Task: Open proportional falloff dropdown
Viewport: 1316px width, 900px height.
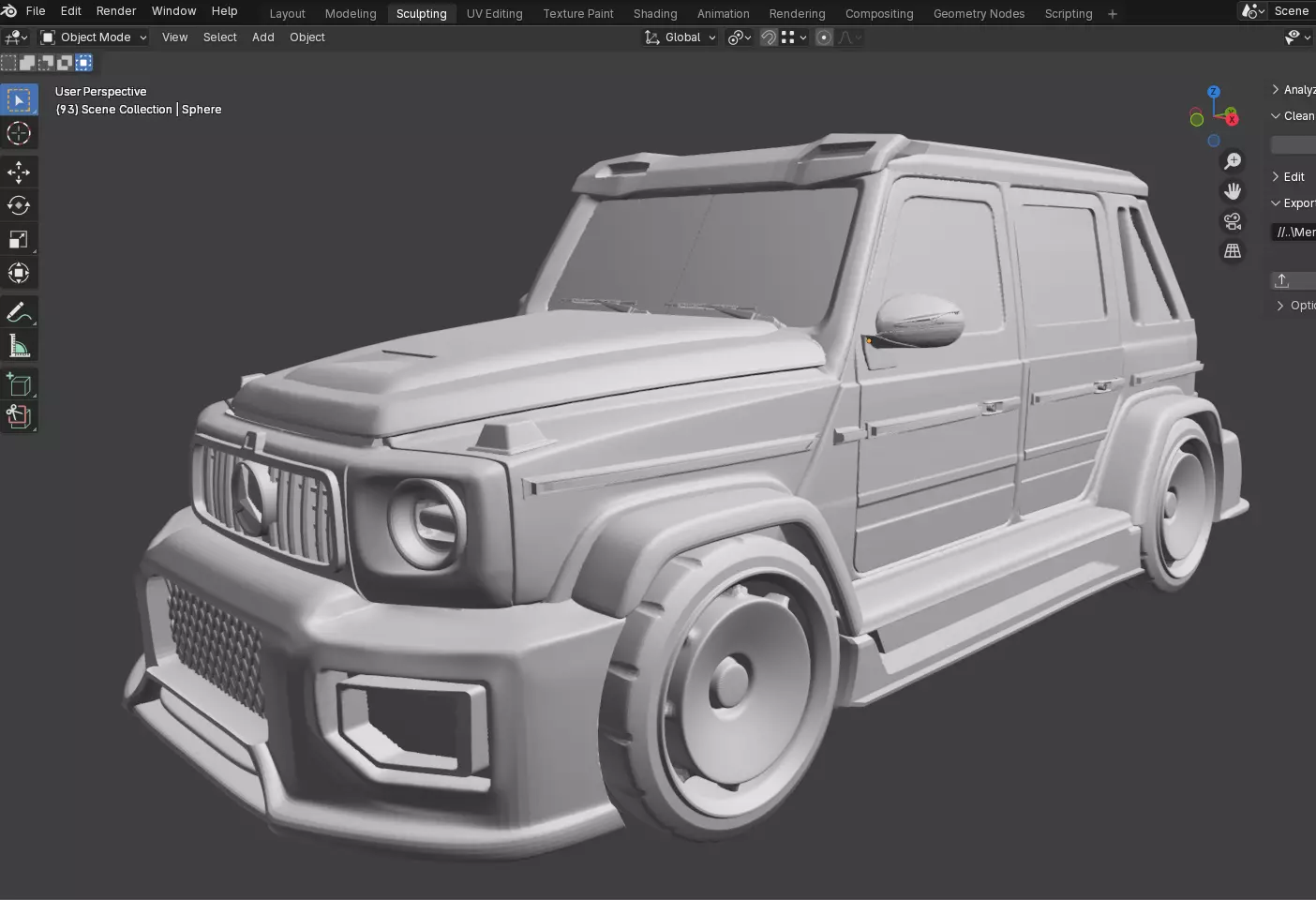Action: tap(850, 37)
